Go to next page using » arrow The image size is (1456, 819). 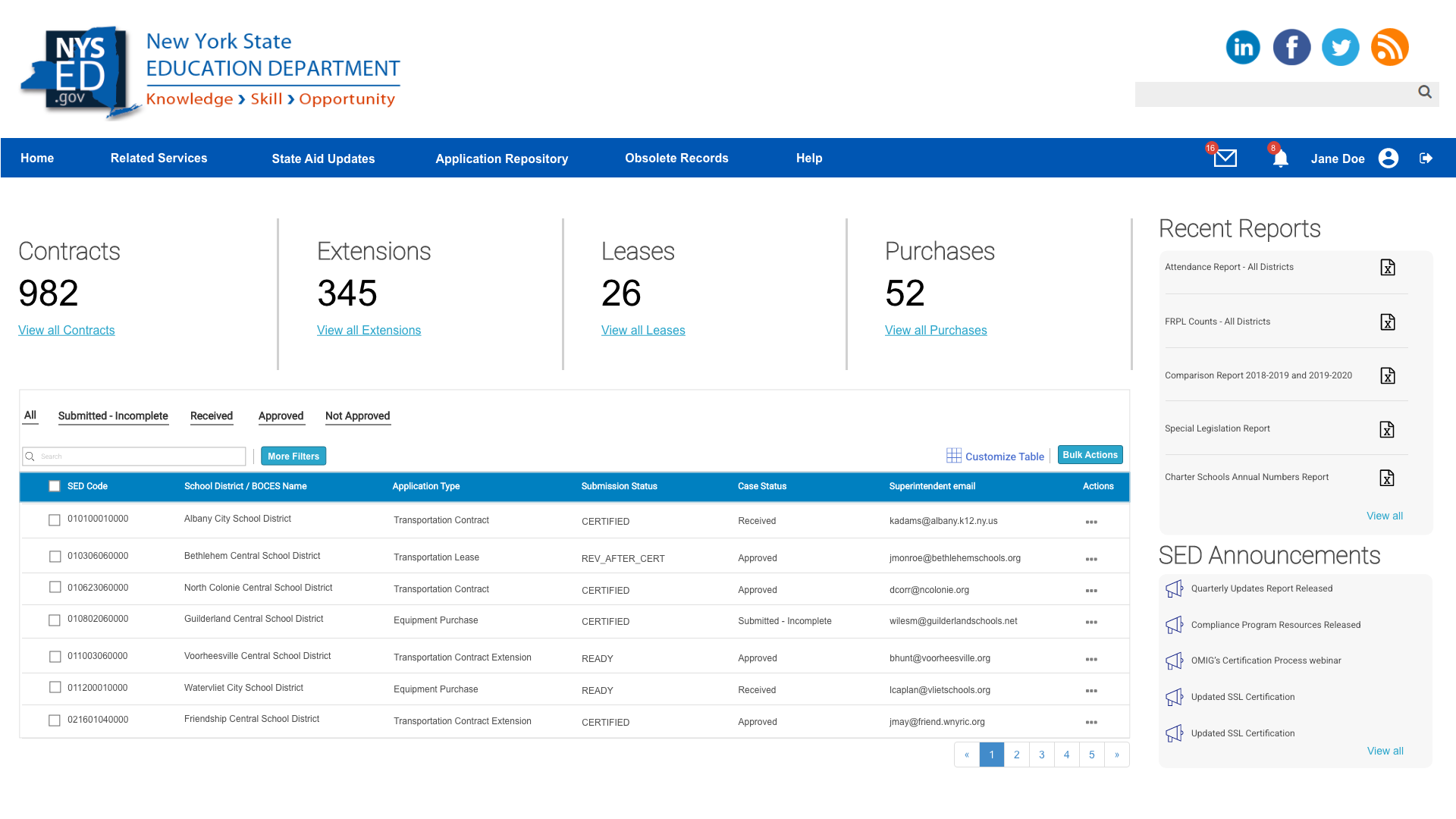click(x=1116, y=755)
